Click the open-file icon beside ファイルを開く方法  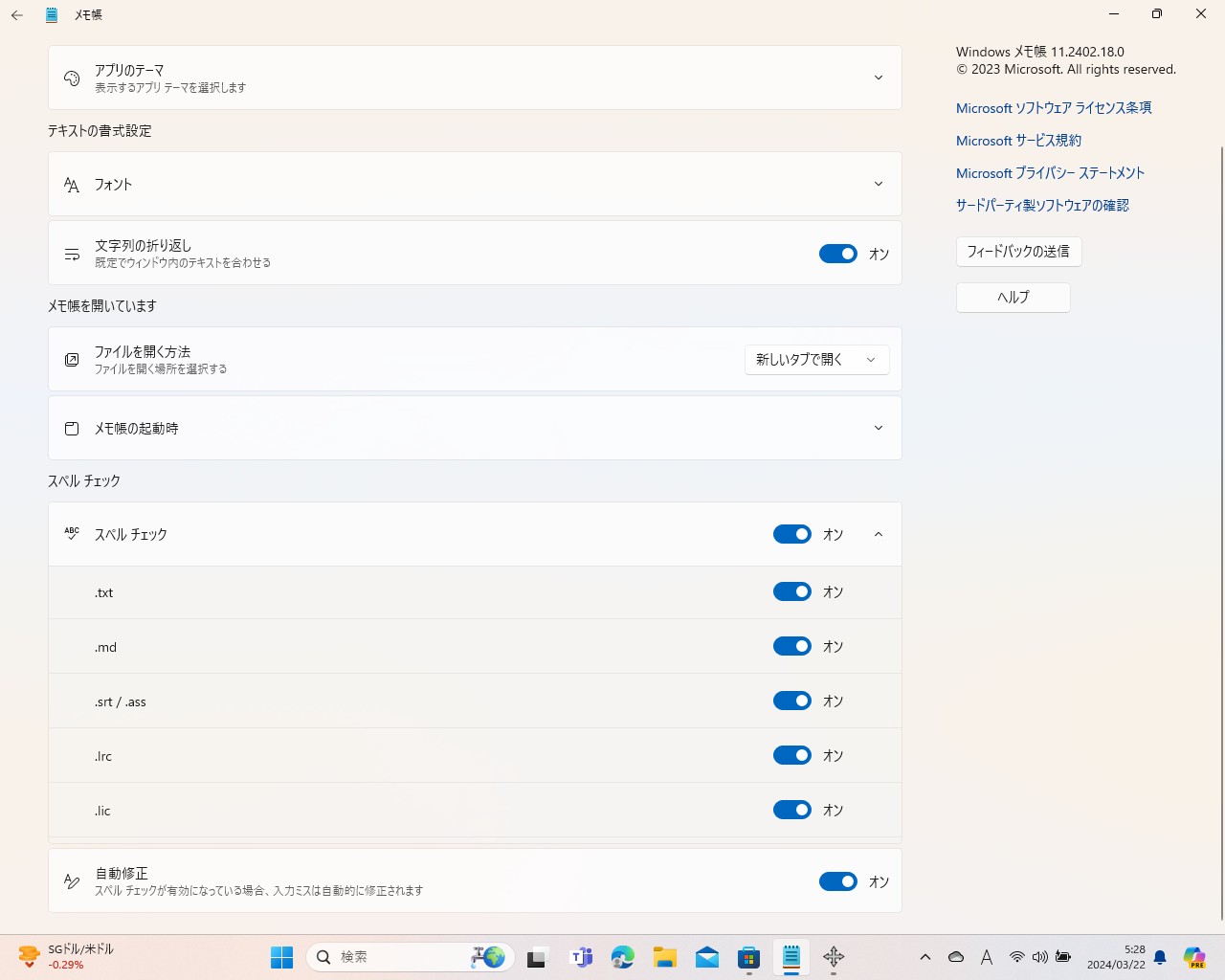(72, 360)
